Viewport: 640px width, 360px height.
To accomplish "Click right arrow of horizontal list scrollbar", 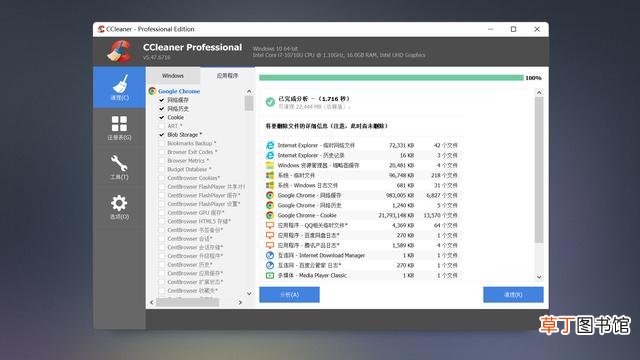I will point(240,302).
